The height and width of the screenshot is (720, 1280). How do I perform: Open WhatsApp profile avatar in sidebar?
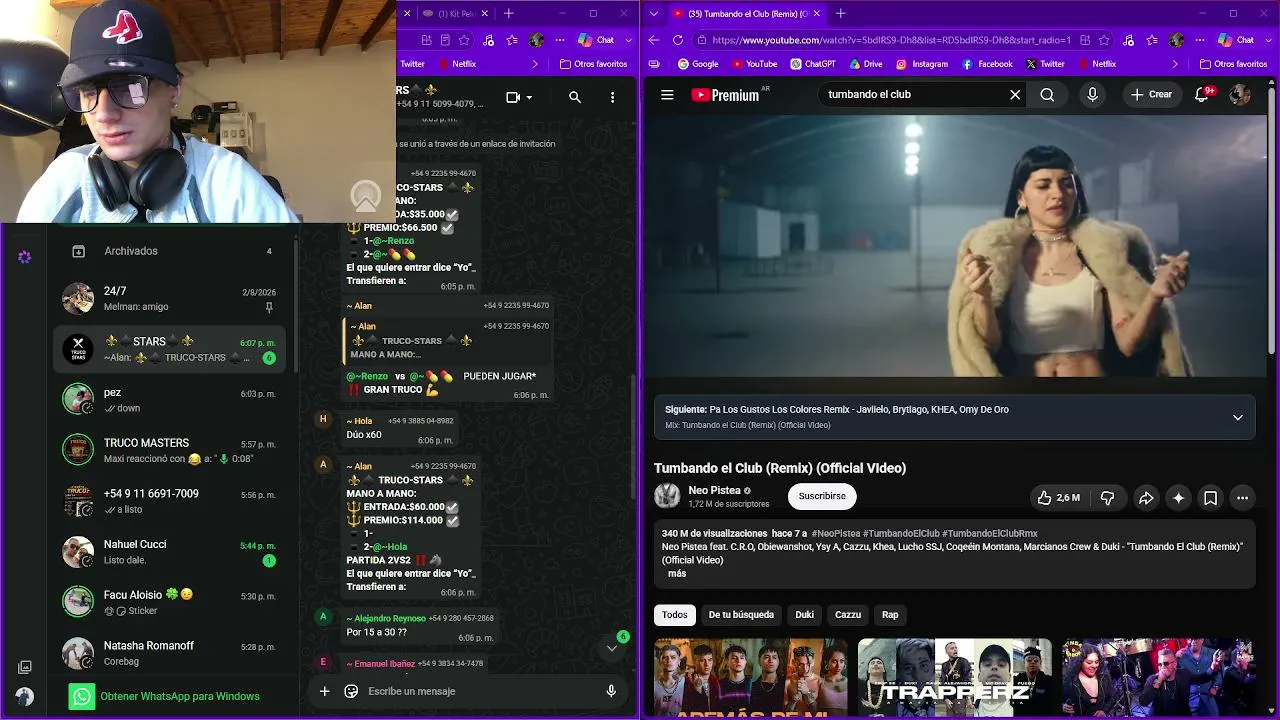[x=25, y=696]
